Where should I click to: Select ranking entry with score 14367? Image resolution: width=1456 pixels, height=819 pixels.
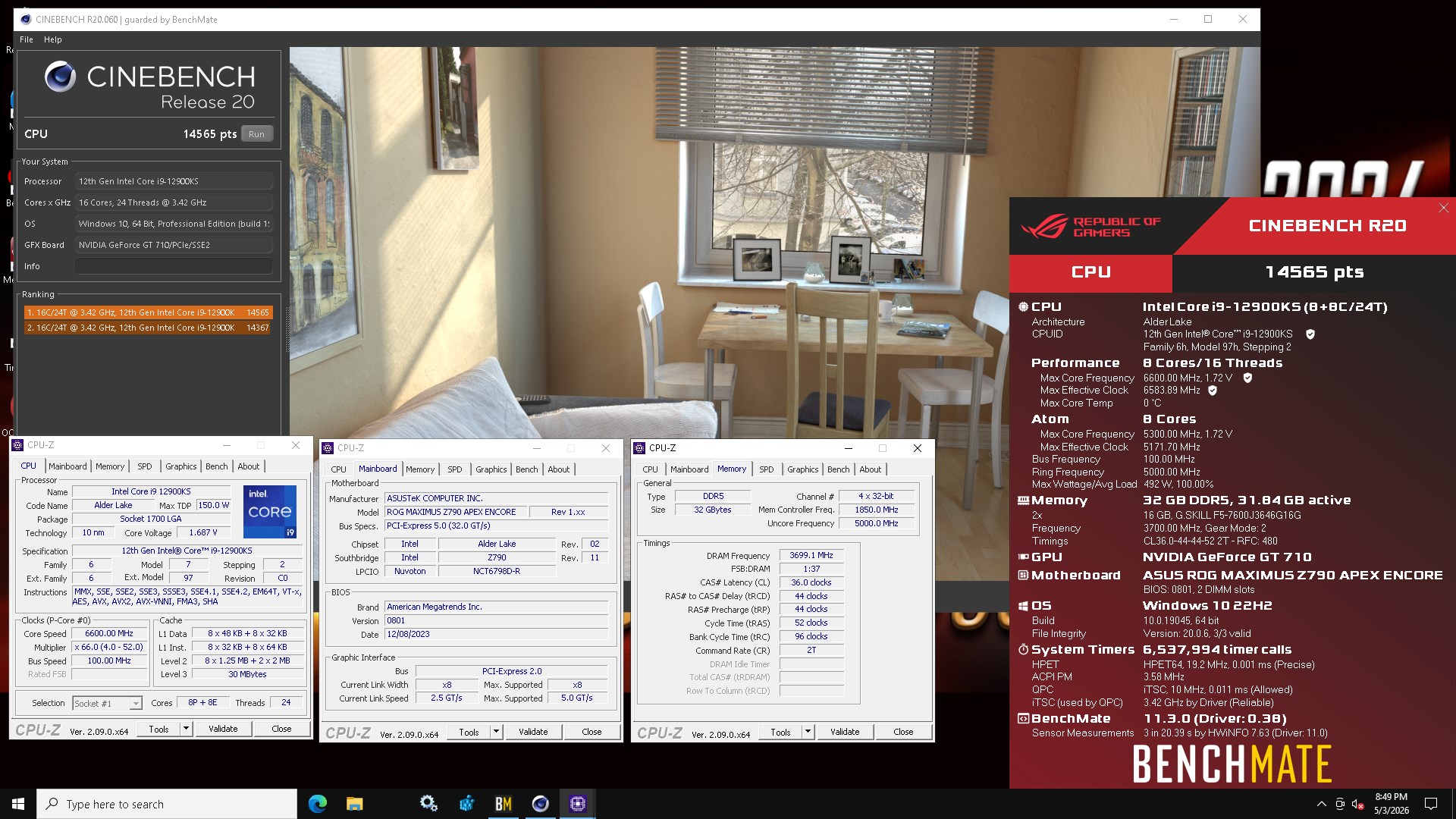pyautogui.click(x=148, y=328)
